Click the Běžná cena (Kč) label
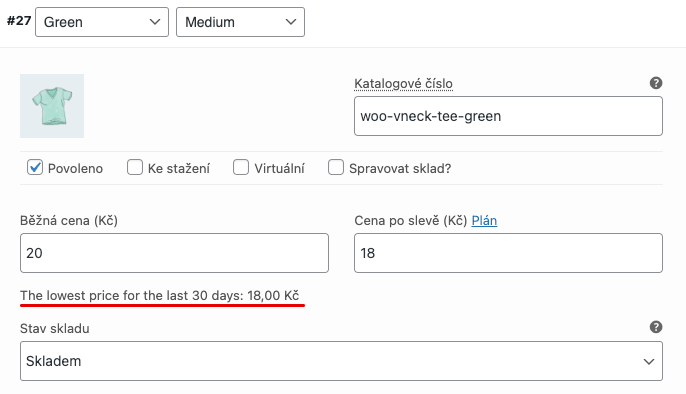 click(69, 220)
